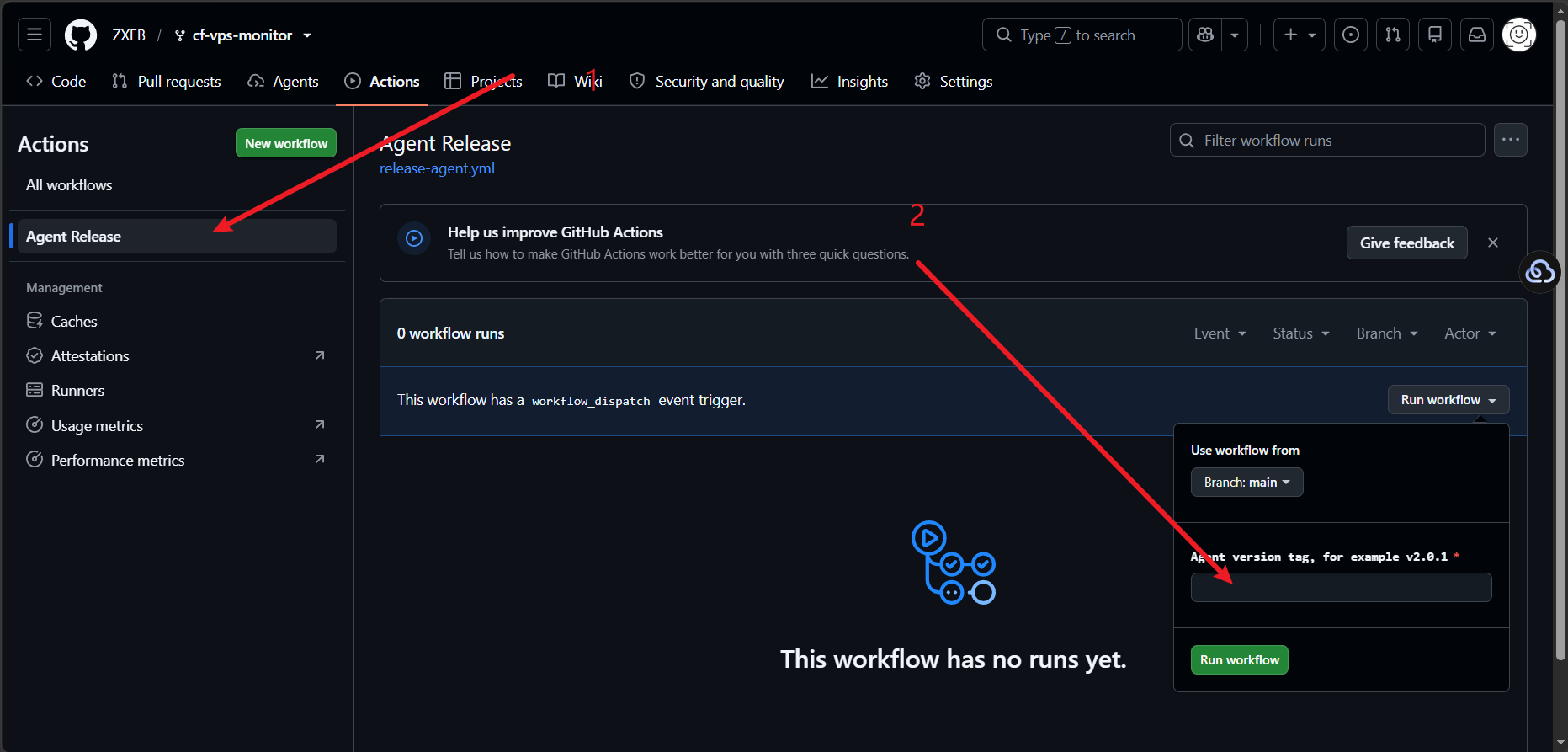Go to GitHub homepage via Octocat logo
Image resolution: width=1568 pixels, height=752 pixels.
pyautogui.click(x=81, y=35)
